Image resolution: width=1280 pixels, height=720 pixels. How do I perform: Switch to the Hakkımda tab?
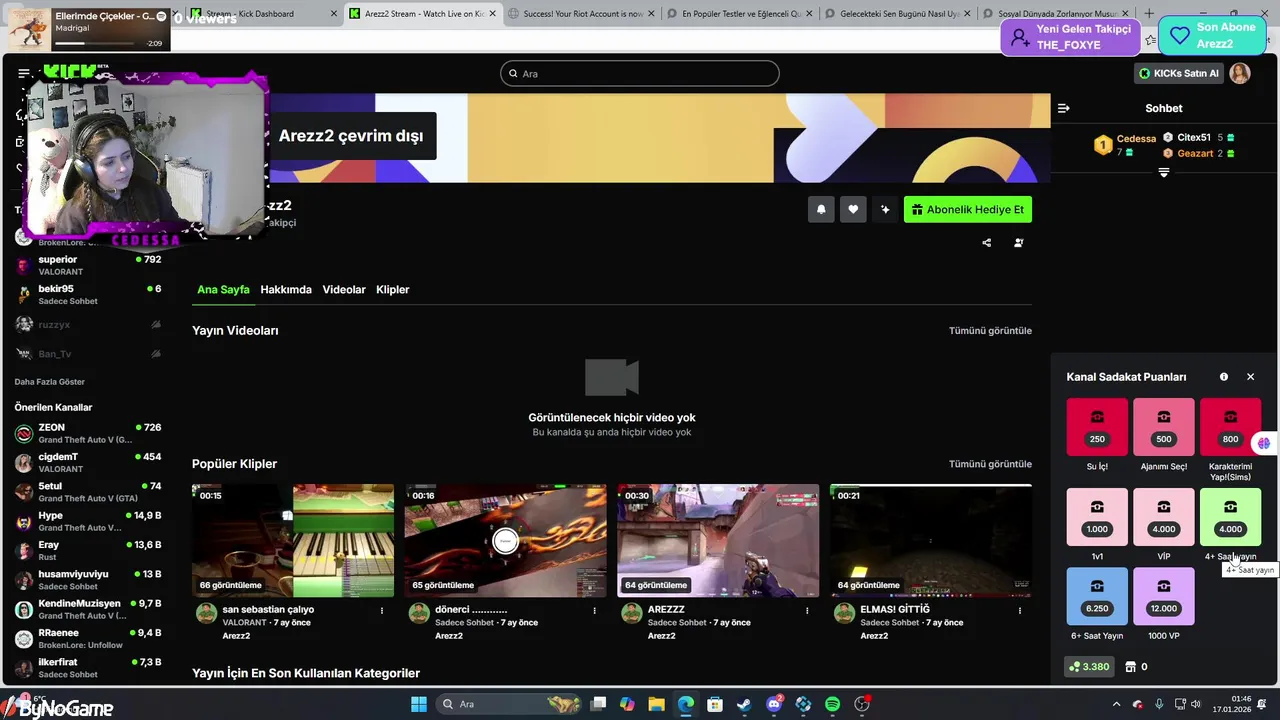(x=286, y=289)
